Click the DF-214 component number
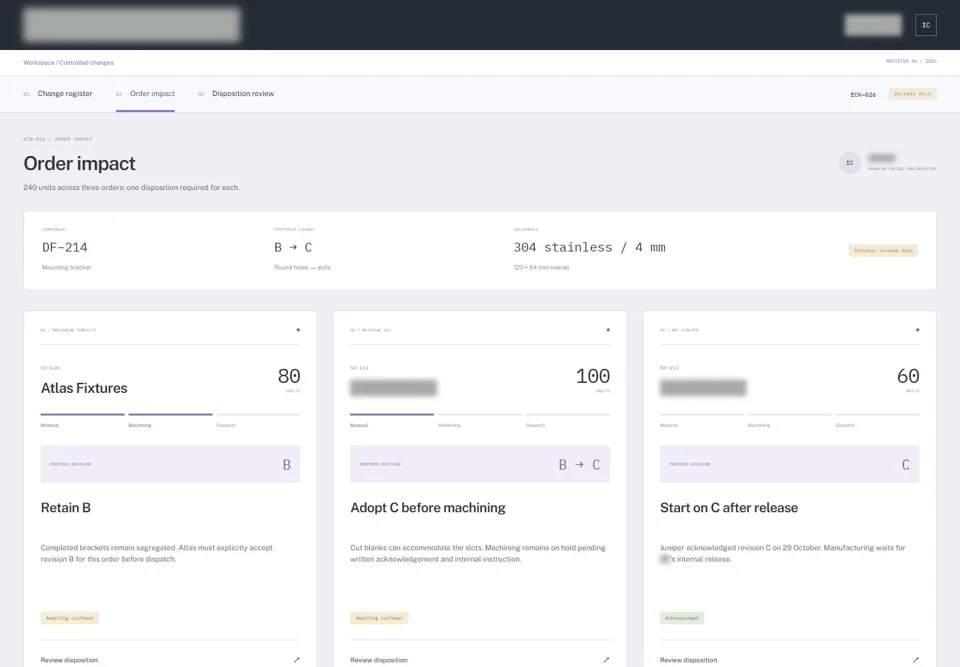 (64, 247)
